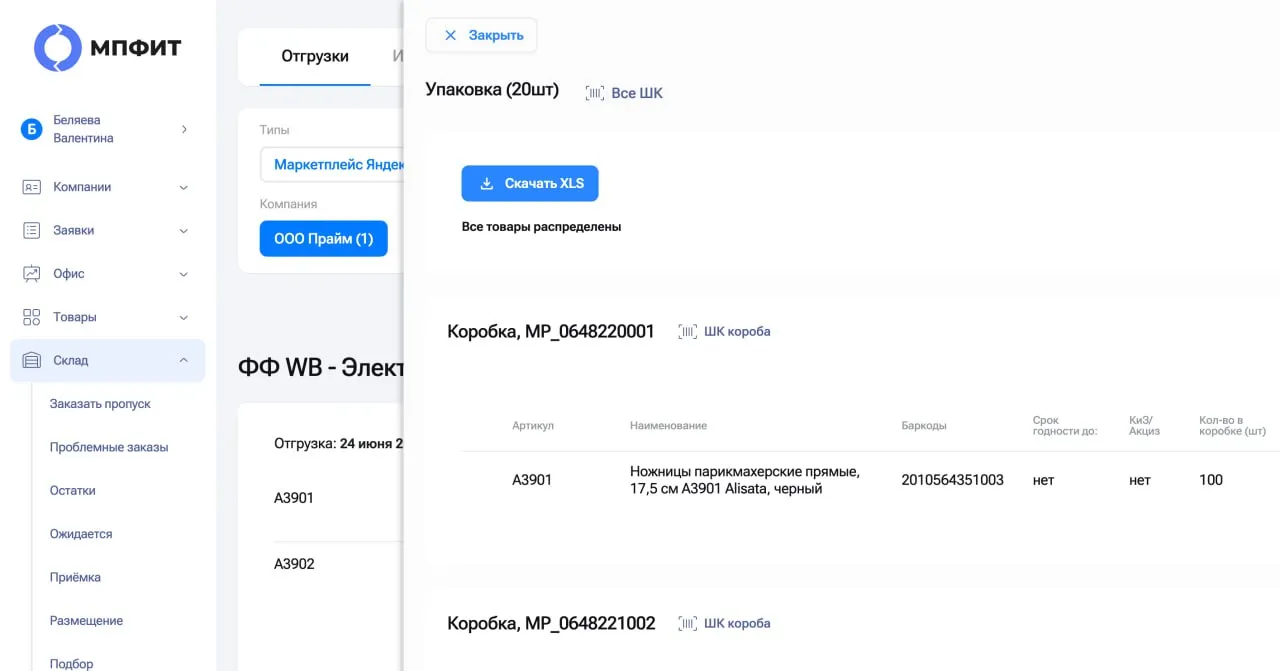Open the Заказать пропуск menu item
The width and height of the screenshot is (1280, 671).
pyautogui.click(x=100, y=404)
